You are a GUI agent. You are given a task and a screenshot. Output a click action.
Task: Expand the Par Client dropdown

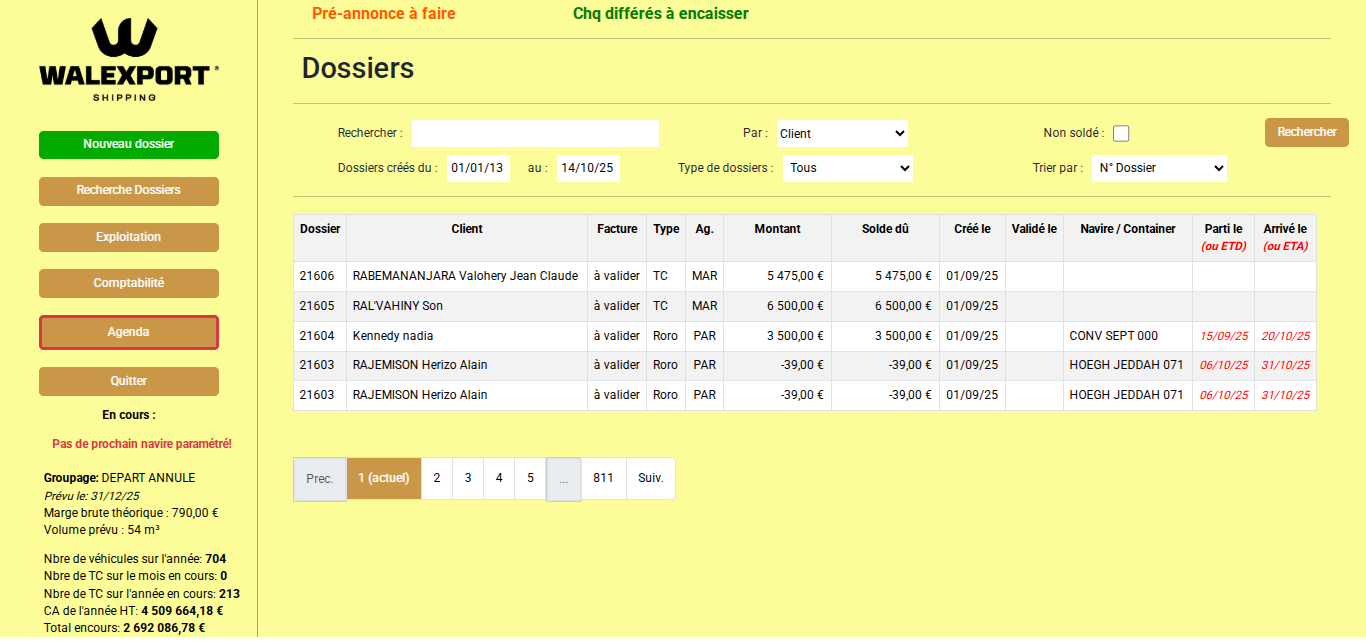[842, 133]
